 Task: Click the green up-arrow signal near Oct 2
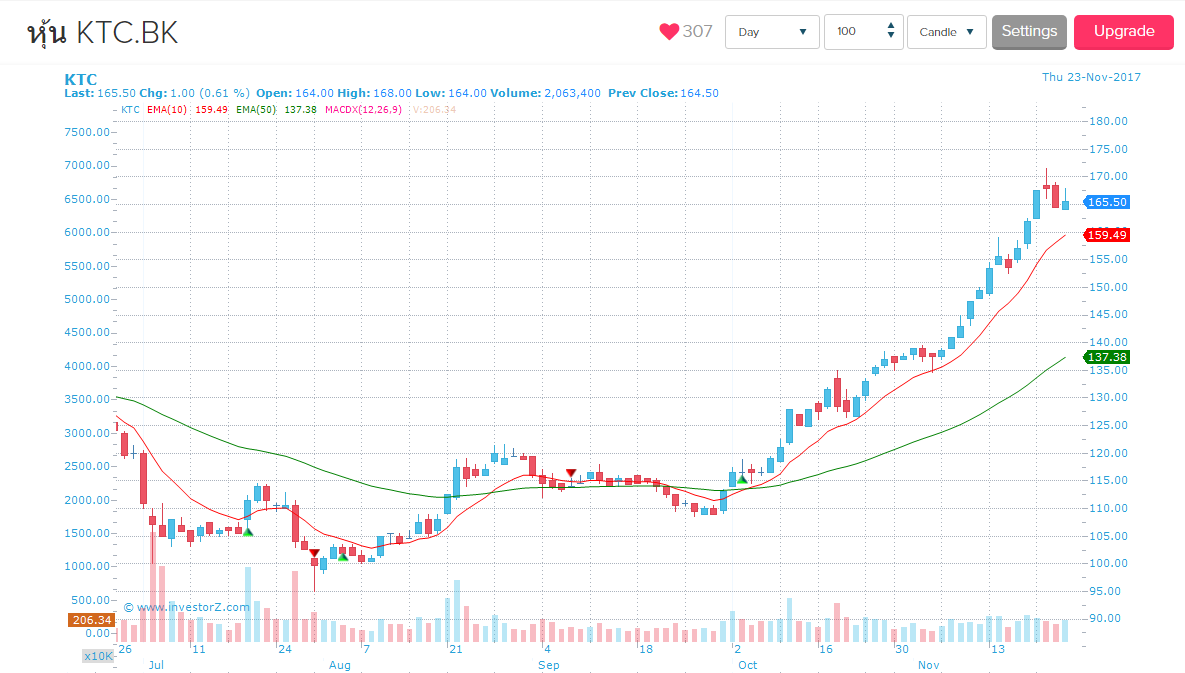coord(742,479)
